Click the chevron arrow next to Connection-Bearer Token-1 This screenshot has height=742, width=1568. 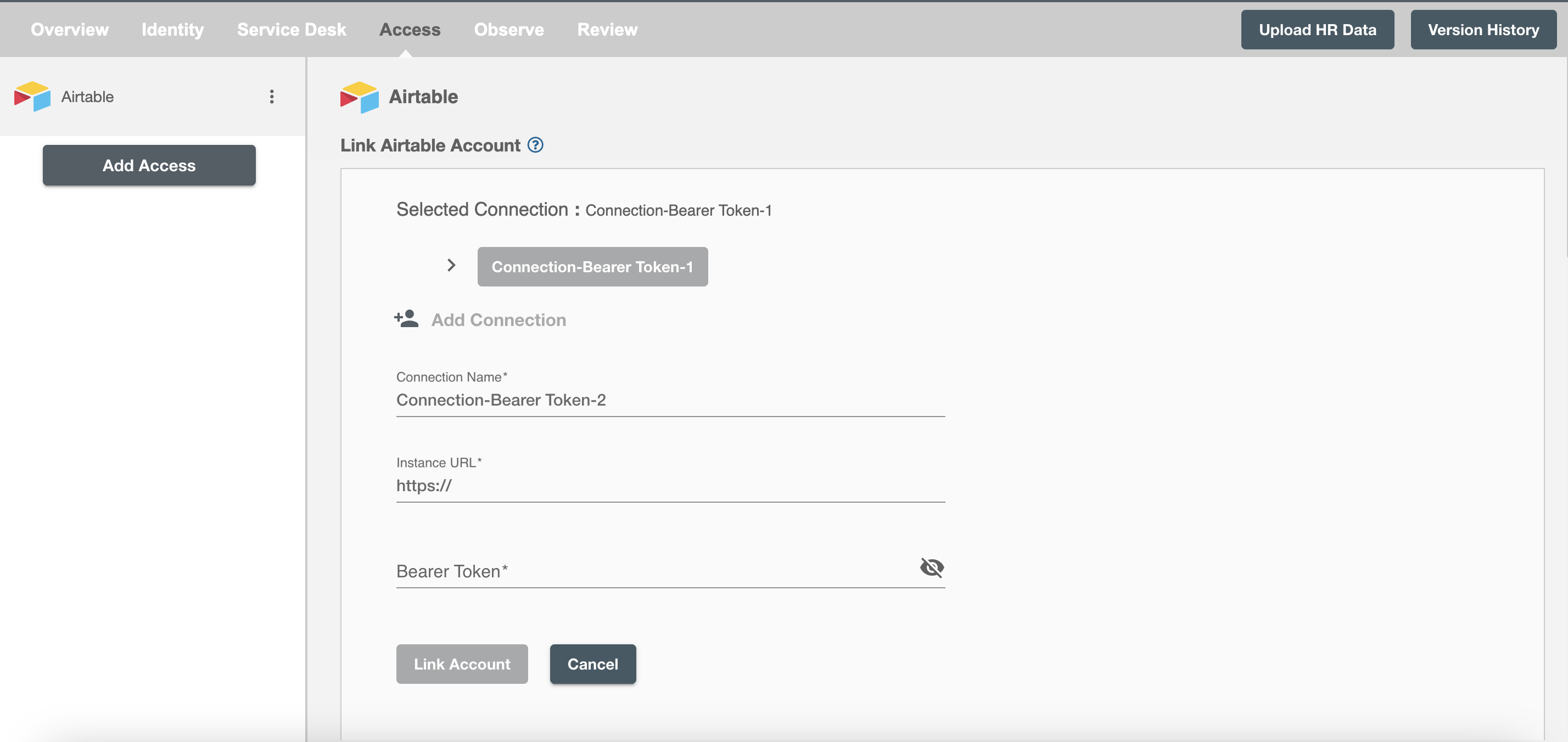click(x=450, y=265)
